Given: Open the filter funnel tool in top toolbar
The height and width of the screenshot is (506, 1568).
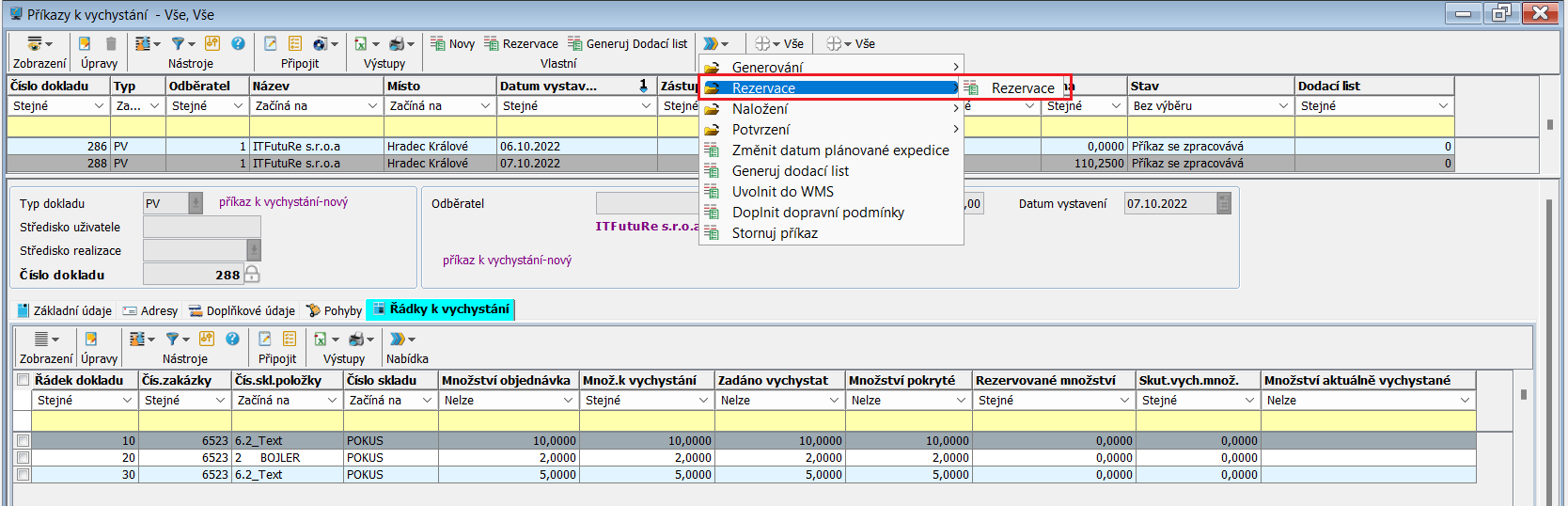Looking at the screenshot, I should coord(178,43).
